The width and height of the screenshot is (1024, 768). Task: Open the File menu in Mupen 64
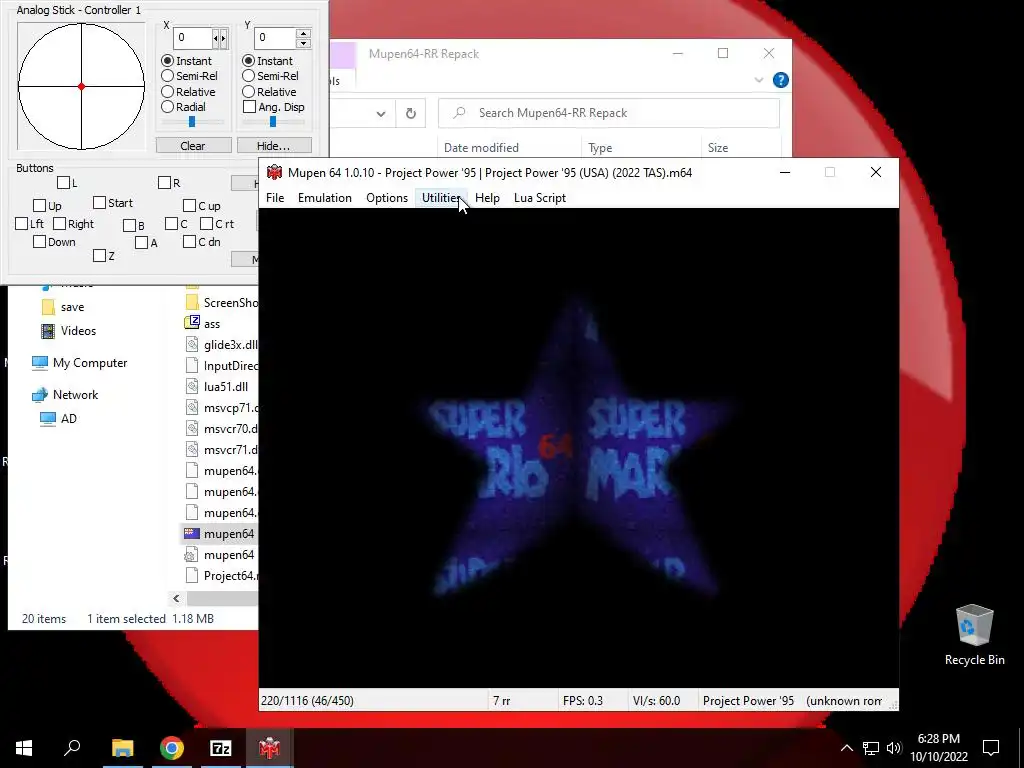(275, 198)
